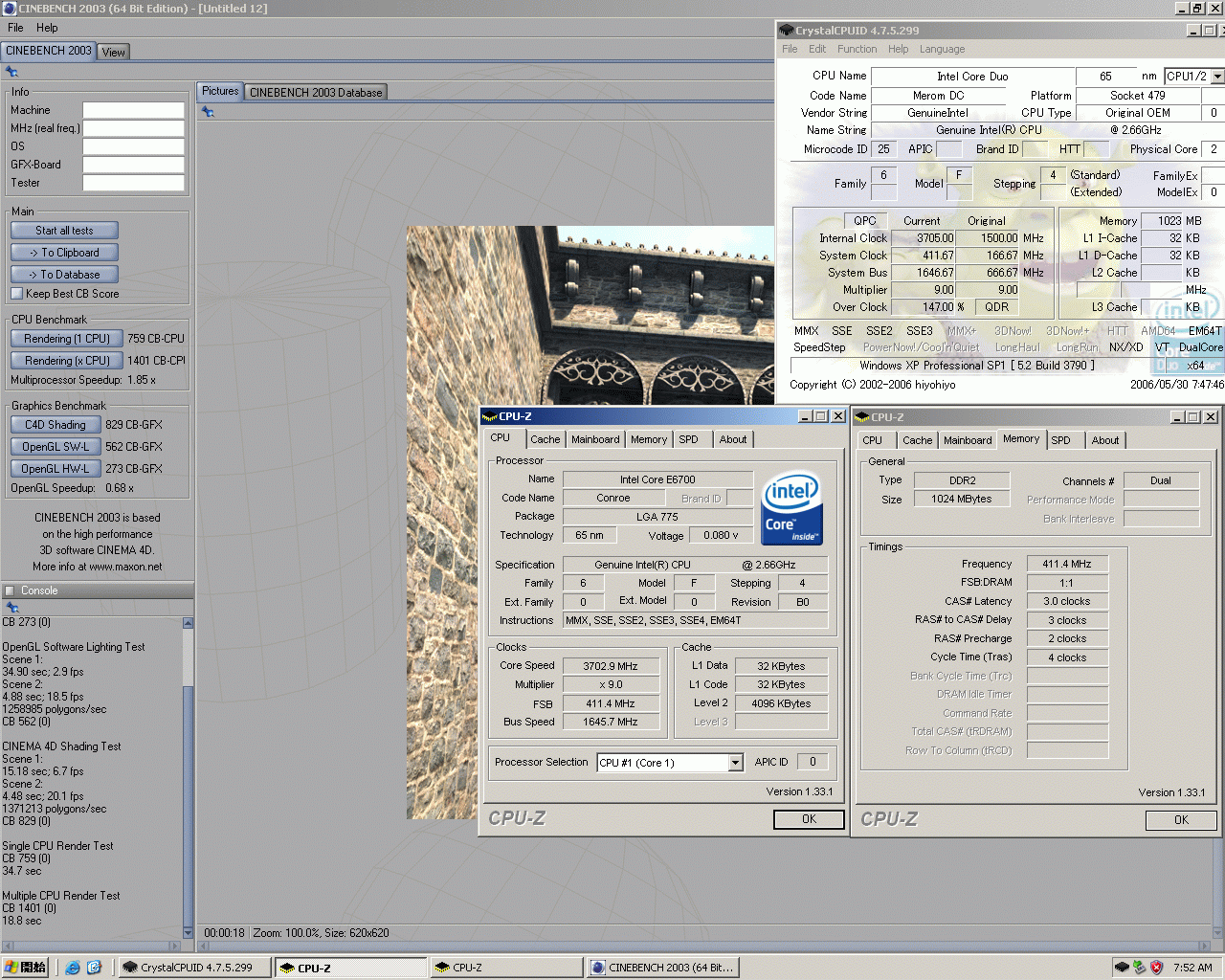Click the red shield security tray icon
1225x980 pixels.
click(1156, 968)
